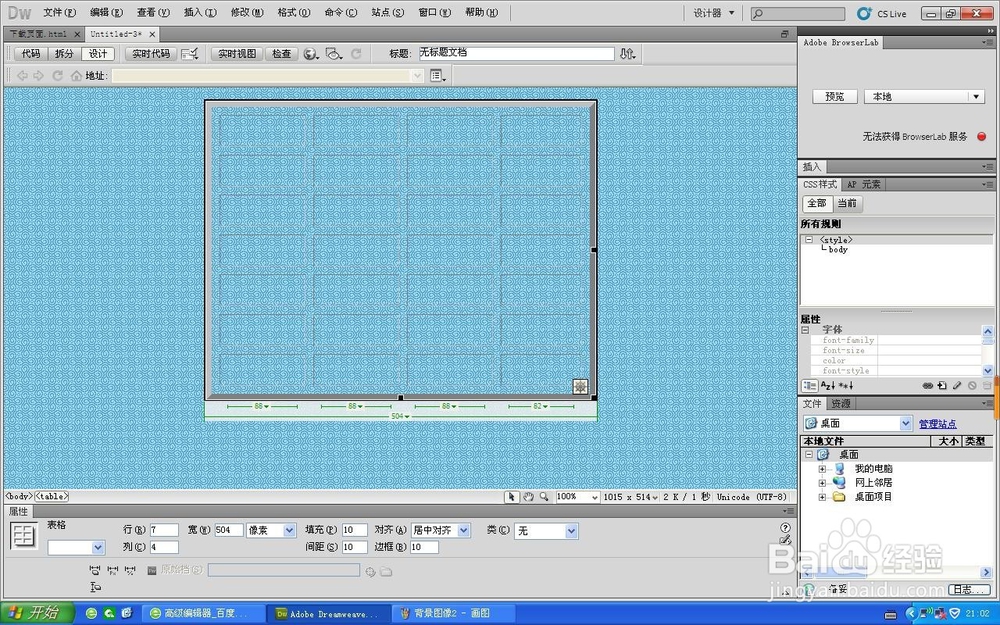The image size is (1000, 625).
Task: Open the table ID dropdown
Action: coord(76,547)
